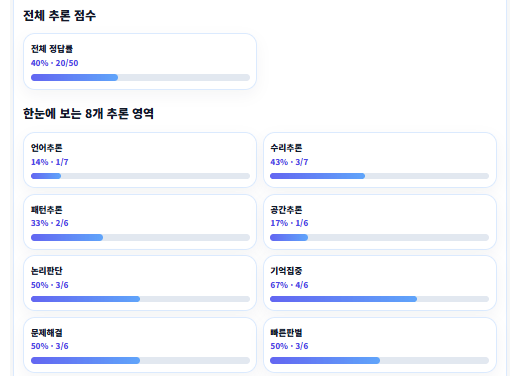Click the 43% · 3/7 score text

tap(289, 162)
